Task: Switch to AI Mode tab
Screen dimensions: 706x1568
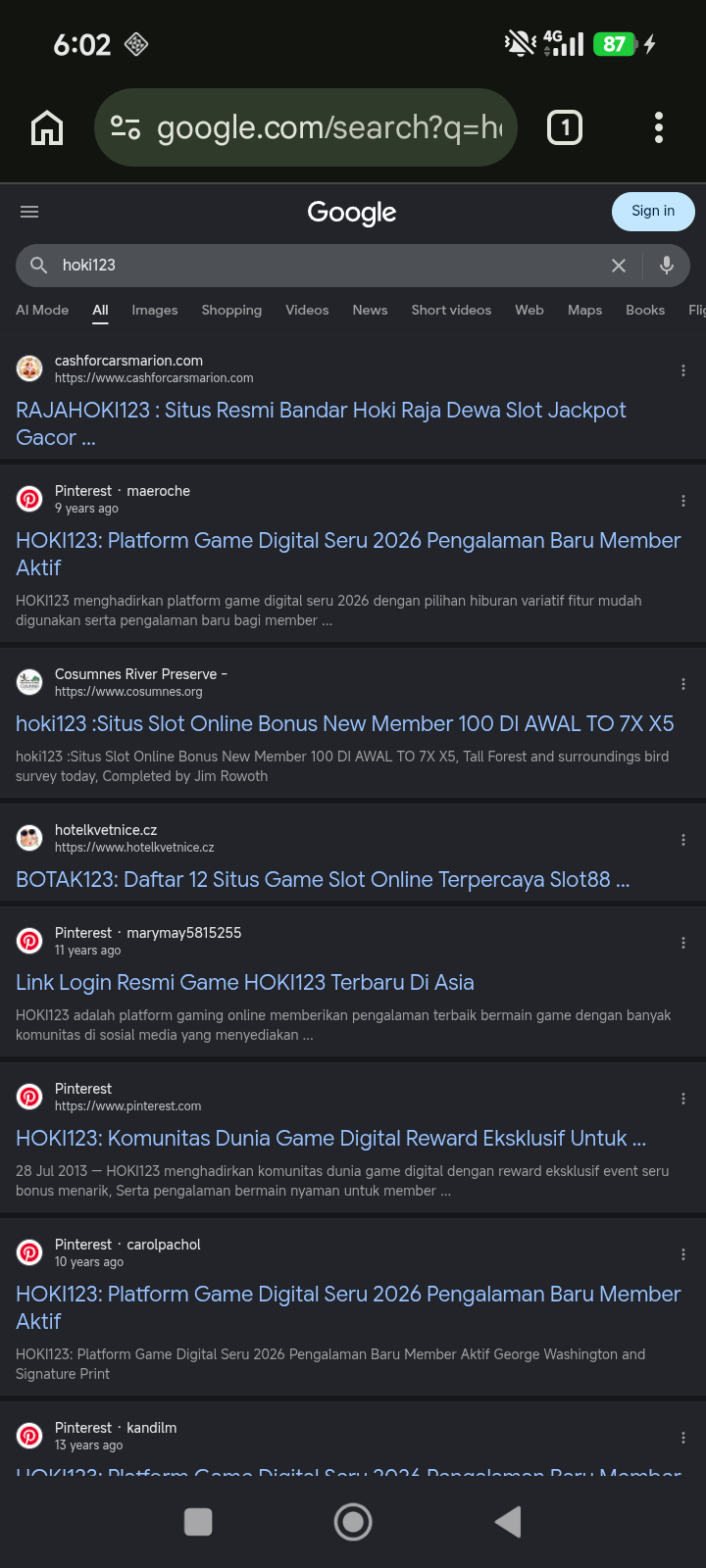Action: [x=42, y=310]
